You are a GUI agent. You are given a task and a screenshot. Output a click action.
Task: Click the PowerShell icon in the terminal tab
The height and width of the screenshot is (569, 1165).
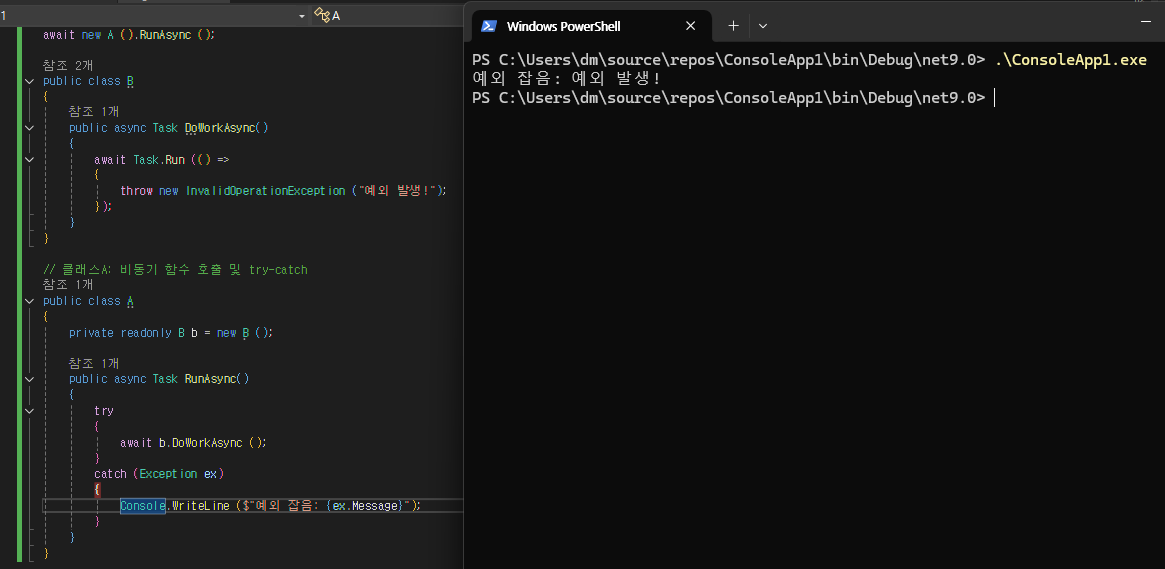point(488,26)
